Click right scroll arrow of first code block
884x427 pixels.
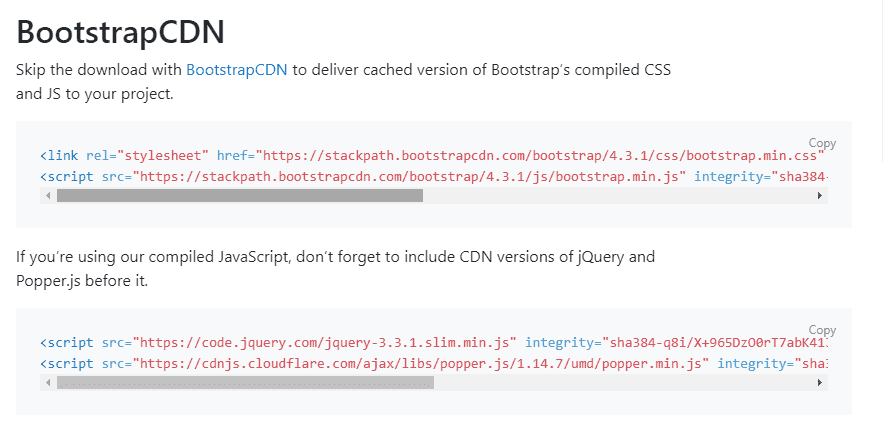pos(820,196)
